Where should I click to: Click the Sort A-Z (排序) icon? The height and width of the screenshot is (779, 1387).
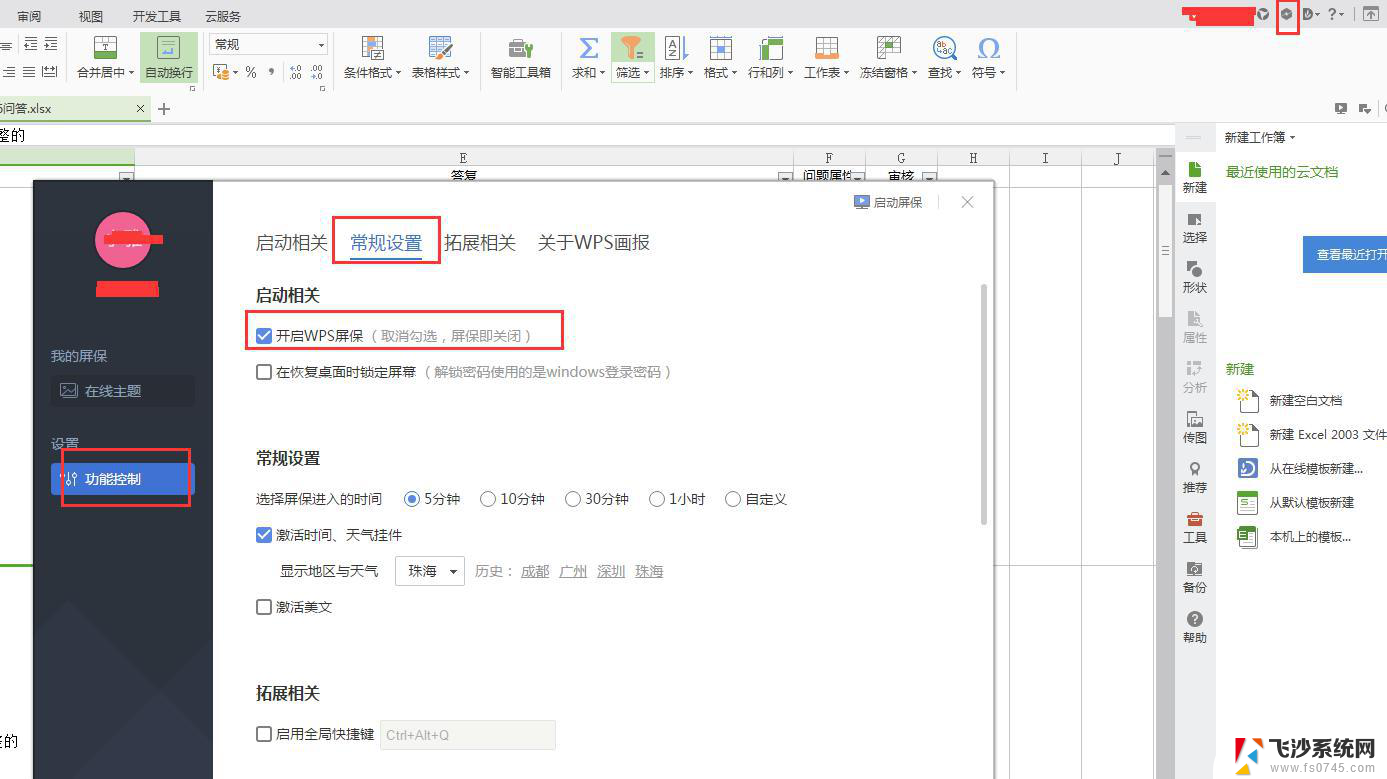coord(676,48)
